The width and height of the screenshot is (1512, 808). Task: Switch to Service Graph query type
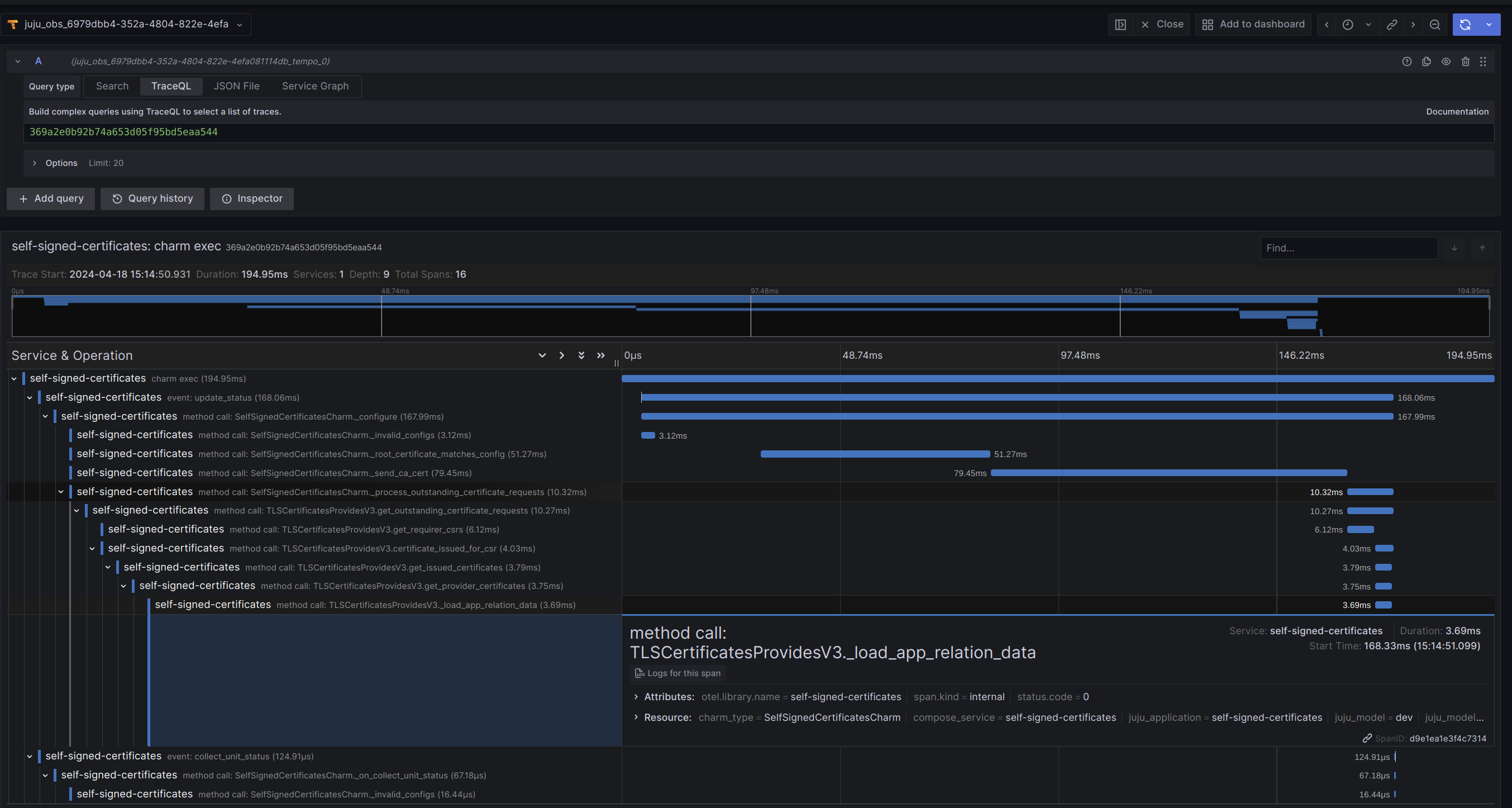tap(314, 86)
